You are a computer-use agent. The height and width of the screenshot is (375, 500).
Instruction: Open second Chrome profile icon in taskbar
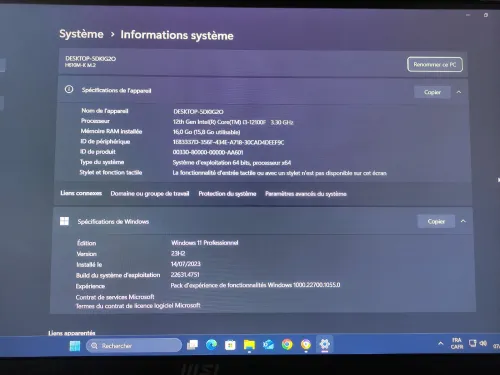tap(306, 344)
